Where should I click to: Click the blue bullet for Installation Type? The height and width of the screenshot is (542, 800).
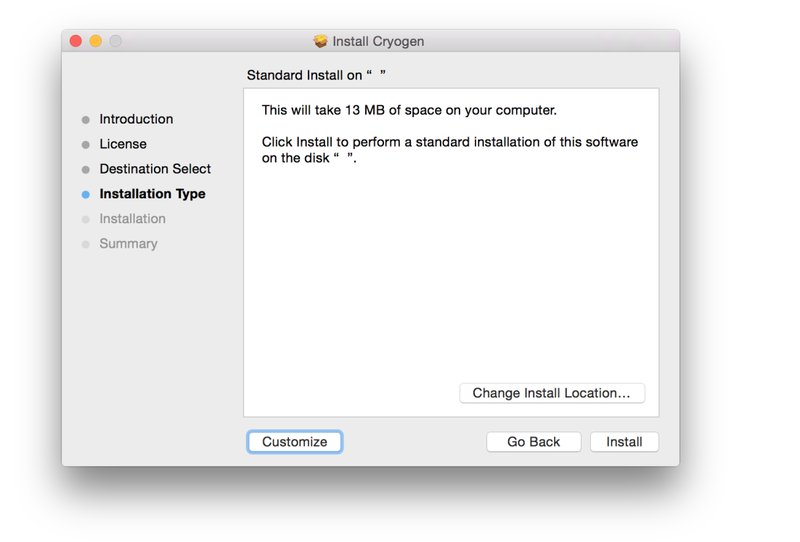coord(86,195)
